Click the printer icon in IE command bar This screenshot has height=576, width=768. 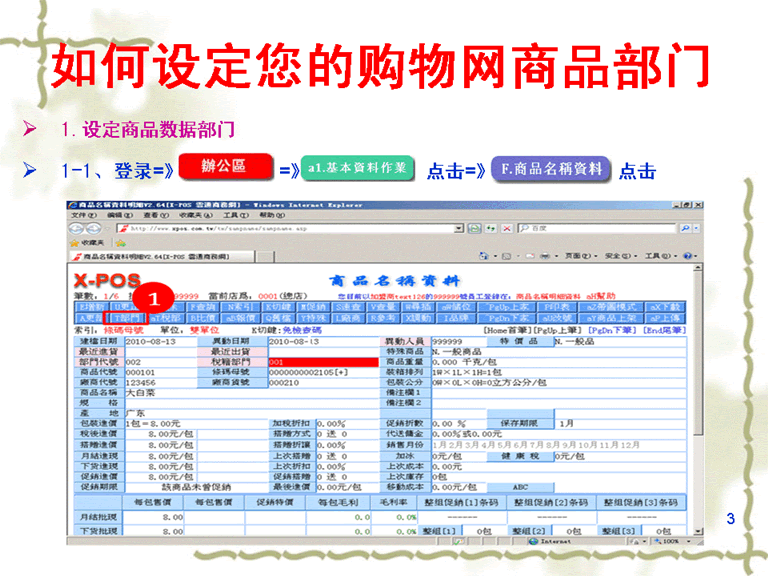[545, 256]
